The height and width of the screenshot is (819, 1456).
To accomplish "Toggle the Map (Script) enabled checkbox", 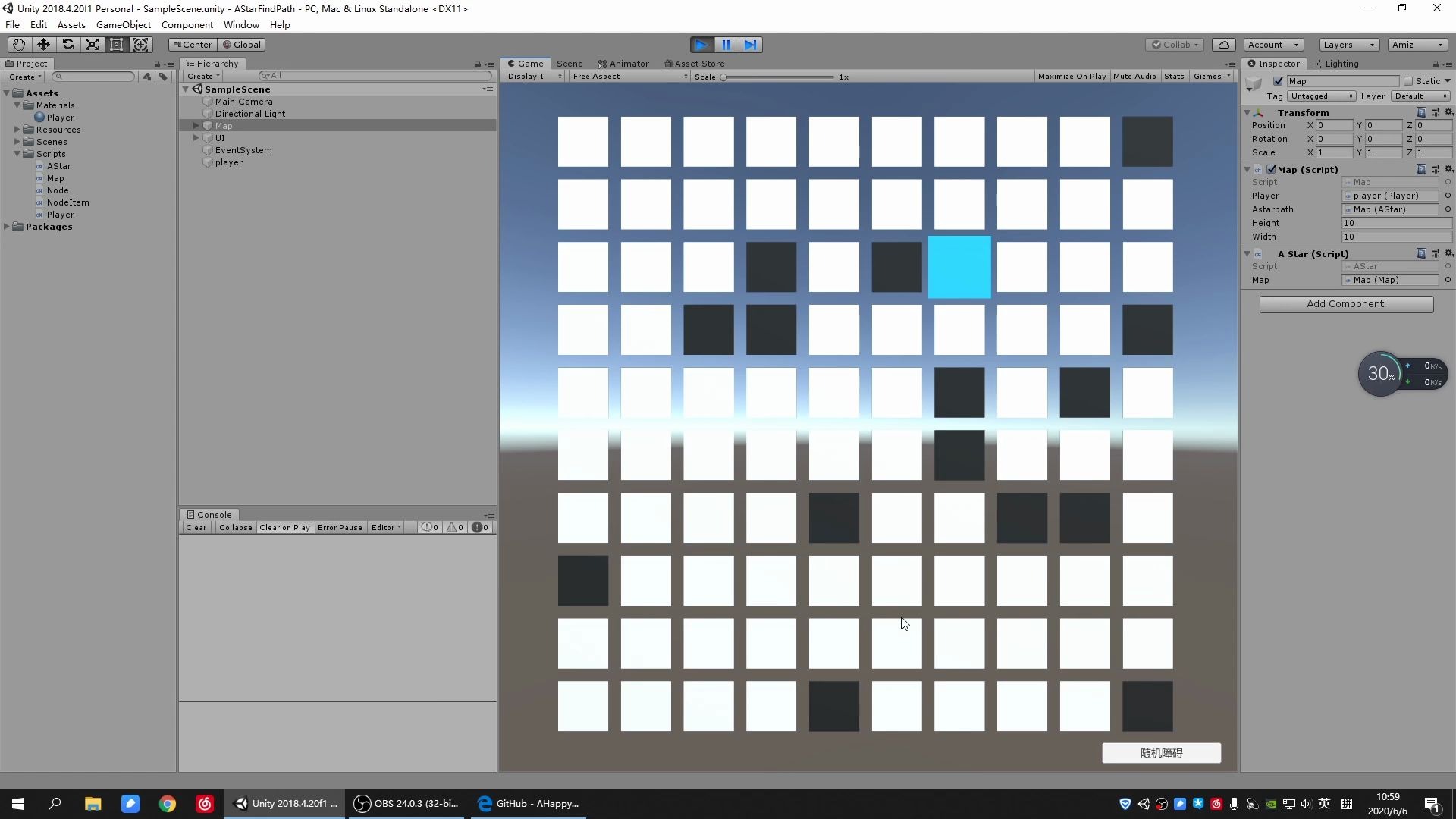I will tap(1272, 170).
